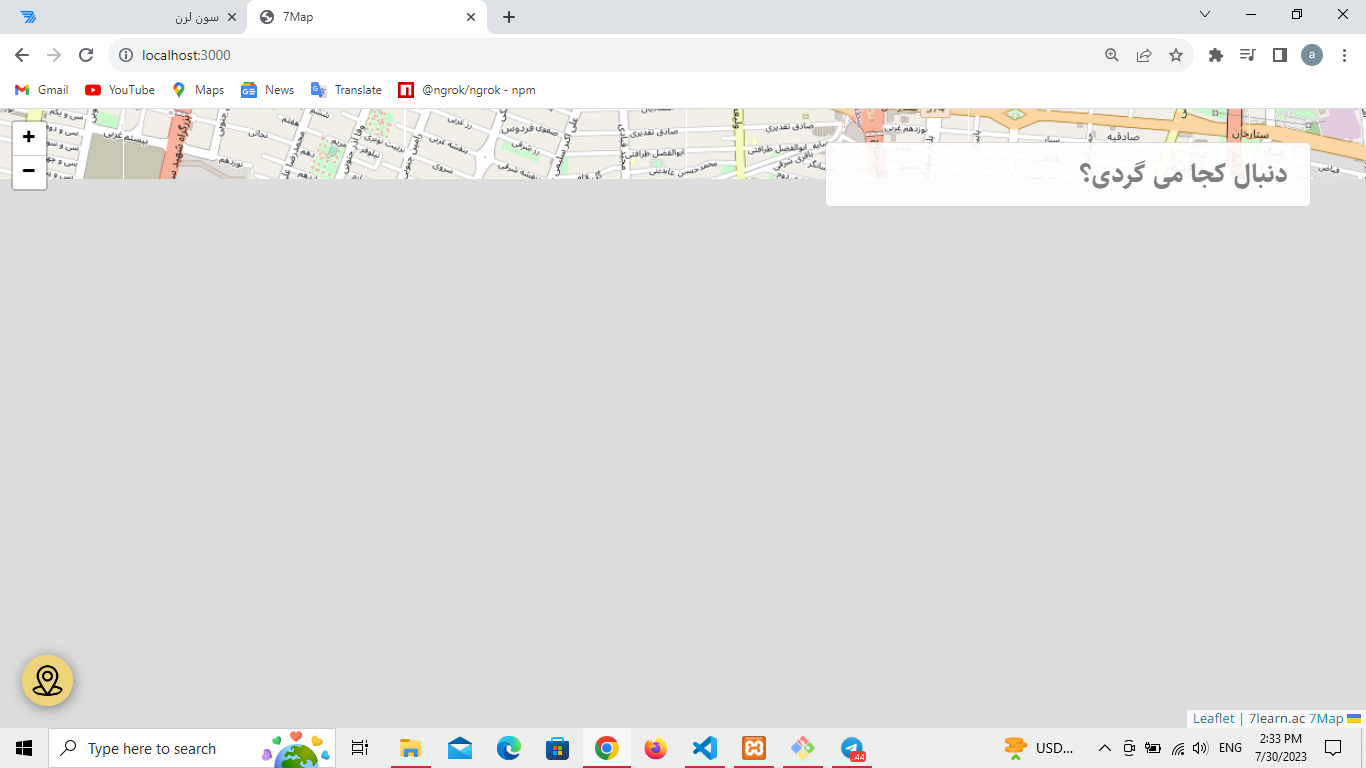This screenshot has width=1366, height=768.
Task: Open Wi-Fi network settings in tray
Action: pos(1177,748)
